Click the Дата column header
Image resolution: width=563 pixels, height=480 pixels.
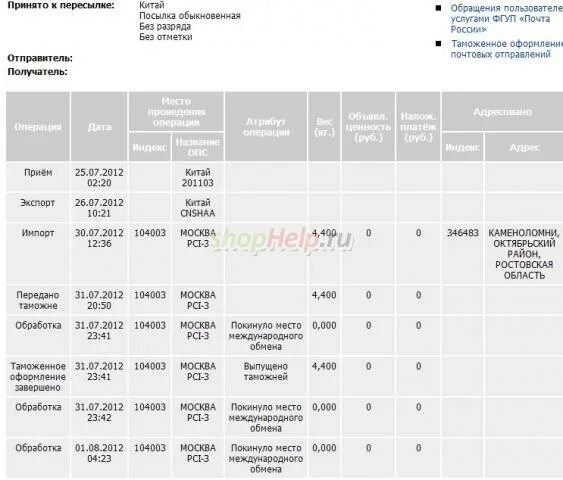(99, 127)
